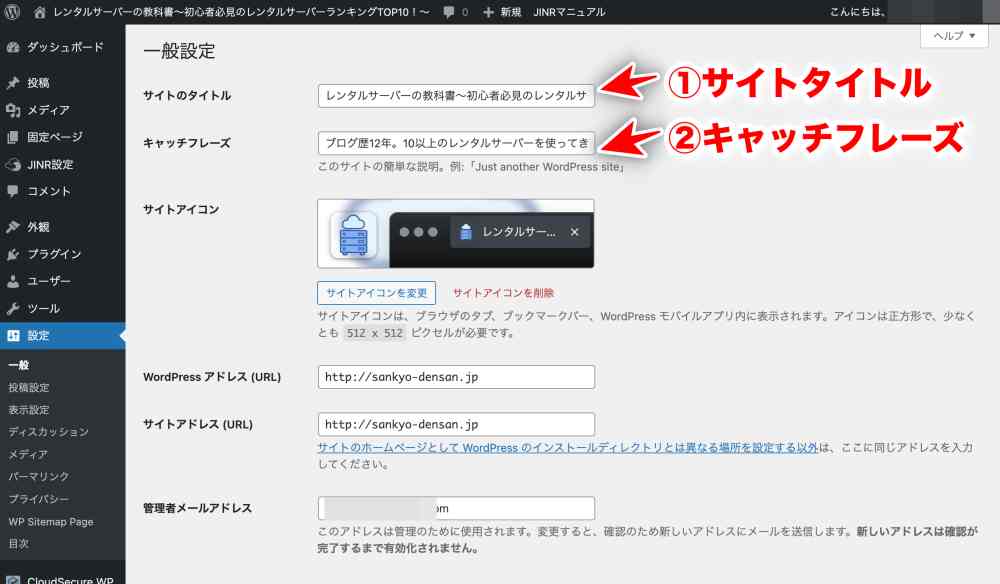Open ツール wrench icon in sidebar
Image resolution: width=1000 pixels, height=584 pixels.
13,308
